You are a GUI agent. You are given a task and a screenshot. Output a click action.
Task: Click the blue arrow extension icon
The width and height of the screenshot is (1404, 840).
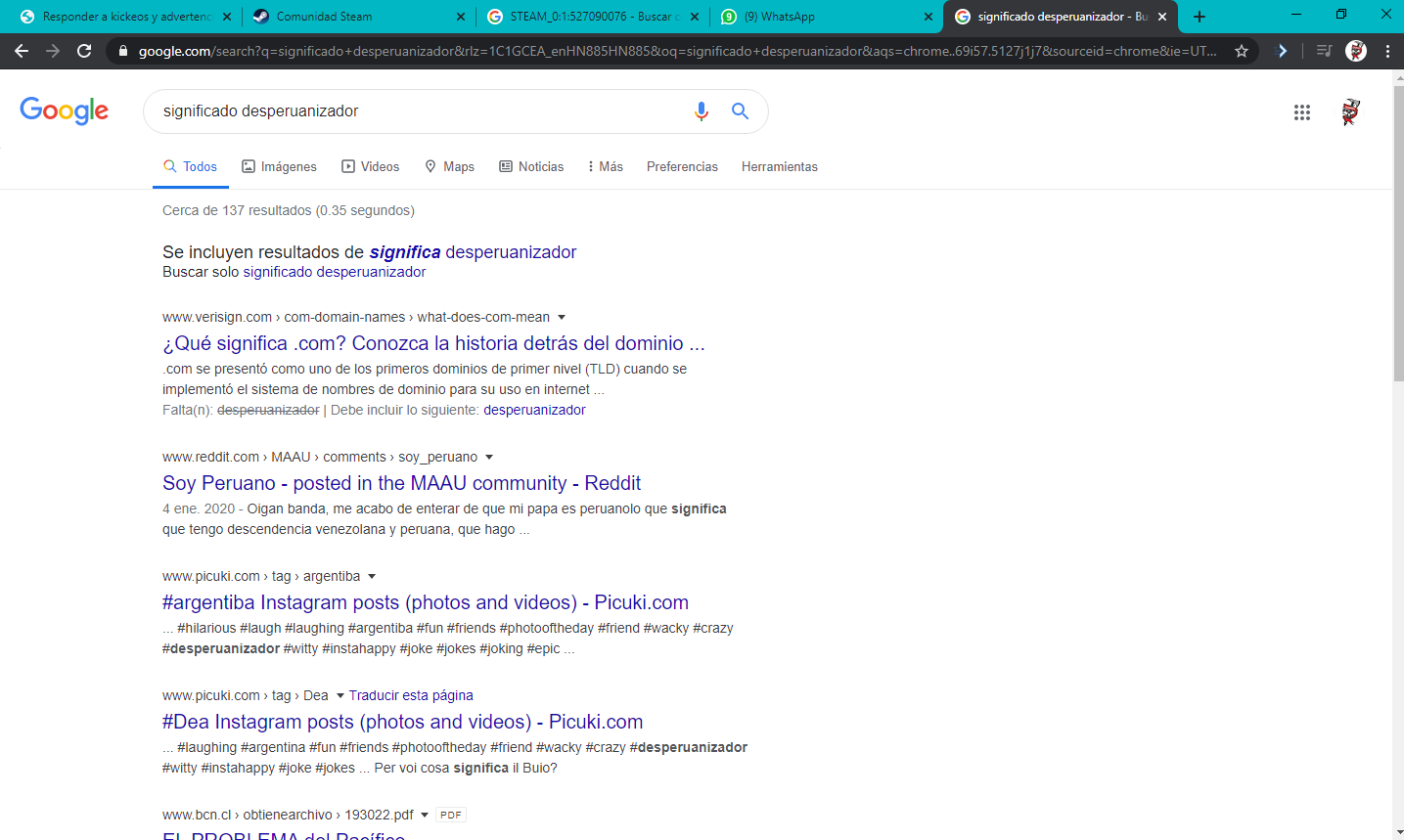coord(1282,51)
